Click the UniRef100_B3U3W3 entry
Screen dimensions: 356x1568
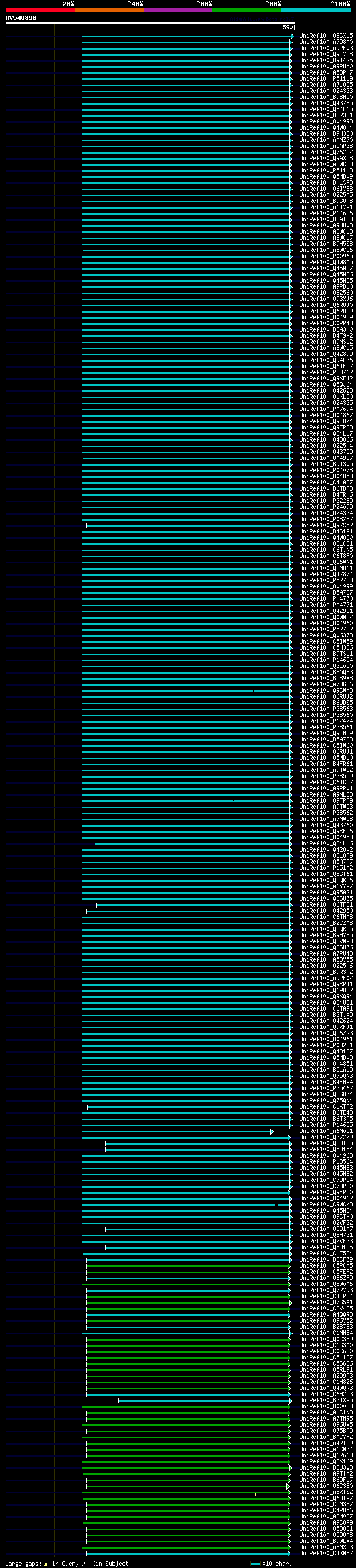point(325,1467)
